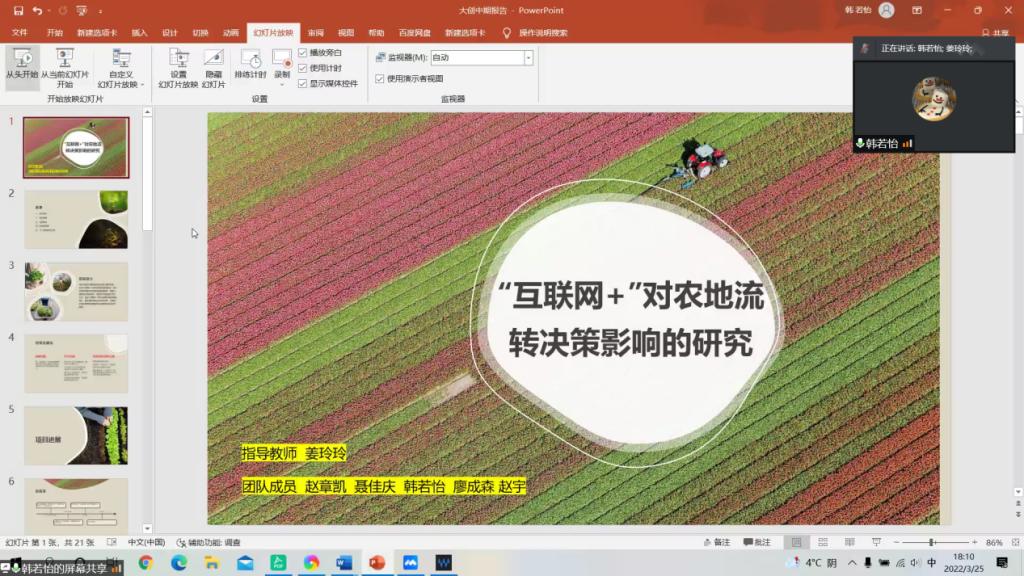Start slideshow with 从头开始 icon

(21, 65)
